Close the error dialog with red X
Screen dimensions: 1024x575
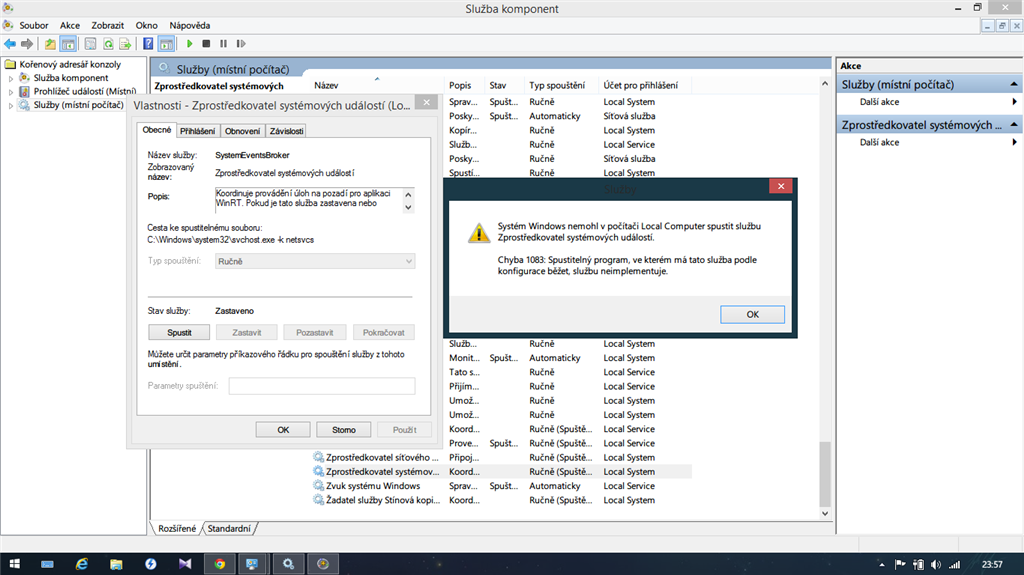[780, 186]
